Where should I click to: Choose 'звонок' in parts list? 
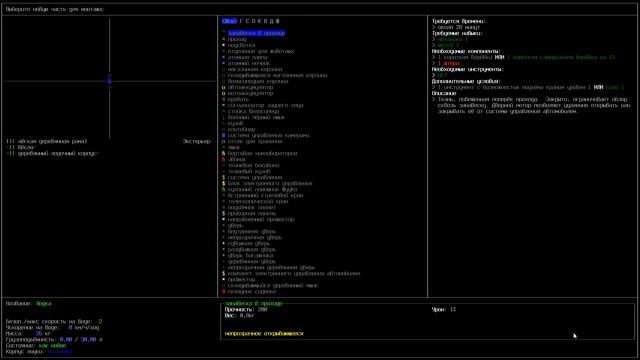click(237, 160)
